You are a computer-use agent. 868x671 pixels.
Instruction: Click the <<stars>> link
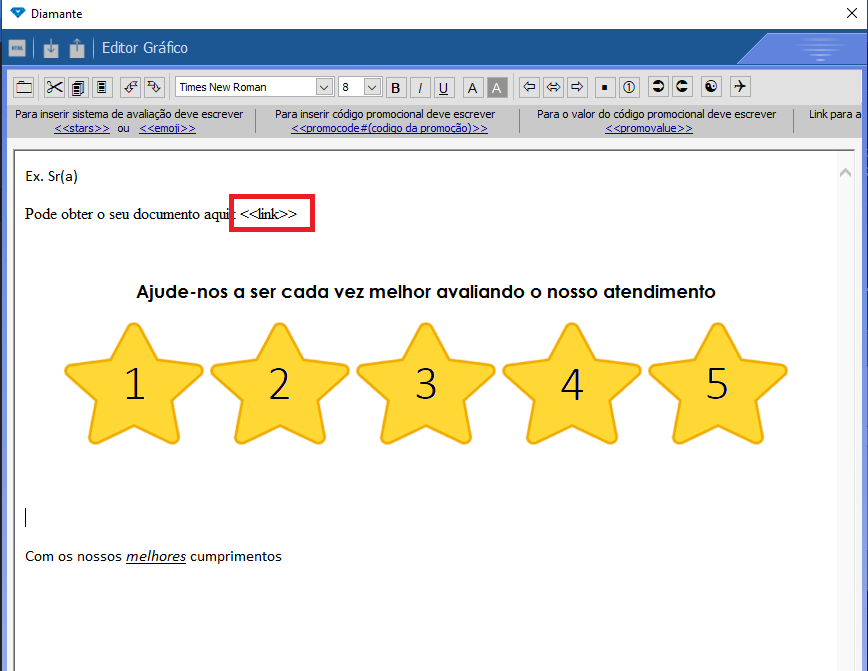coord(82,129)
